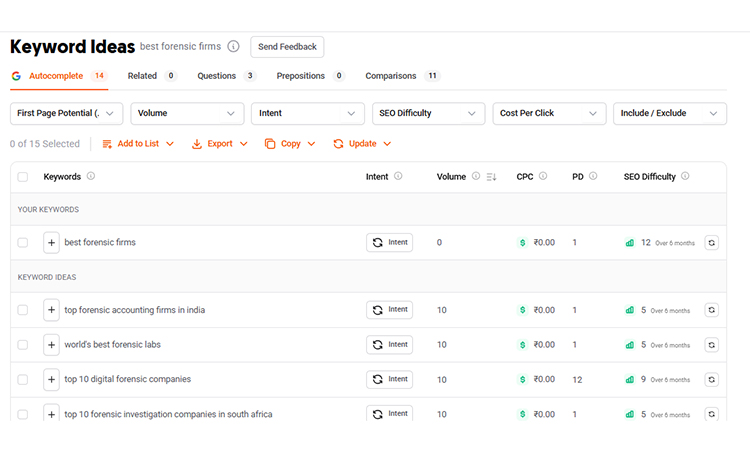
Task: Load Intent for 'world's best forensic labs'
Action: click(389, 345)
